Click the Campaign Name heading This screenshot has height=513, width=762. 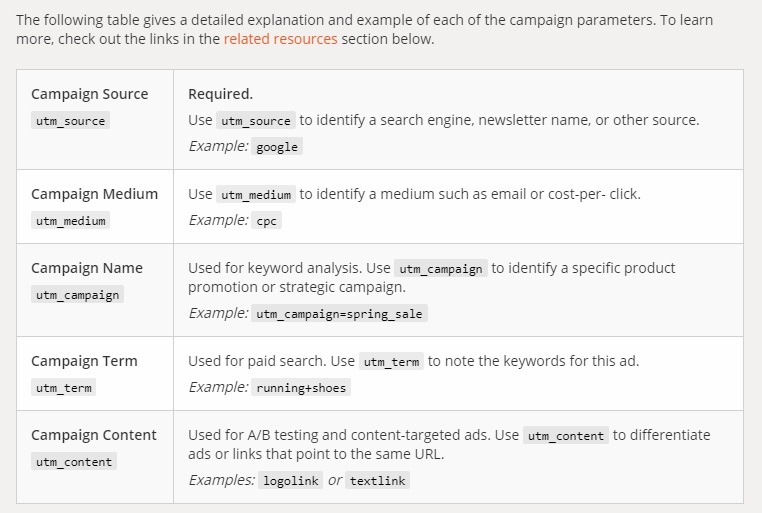coord(87,268)
